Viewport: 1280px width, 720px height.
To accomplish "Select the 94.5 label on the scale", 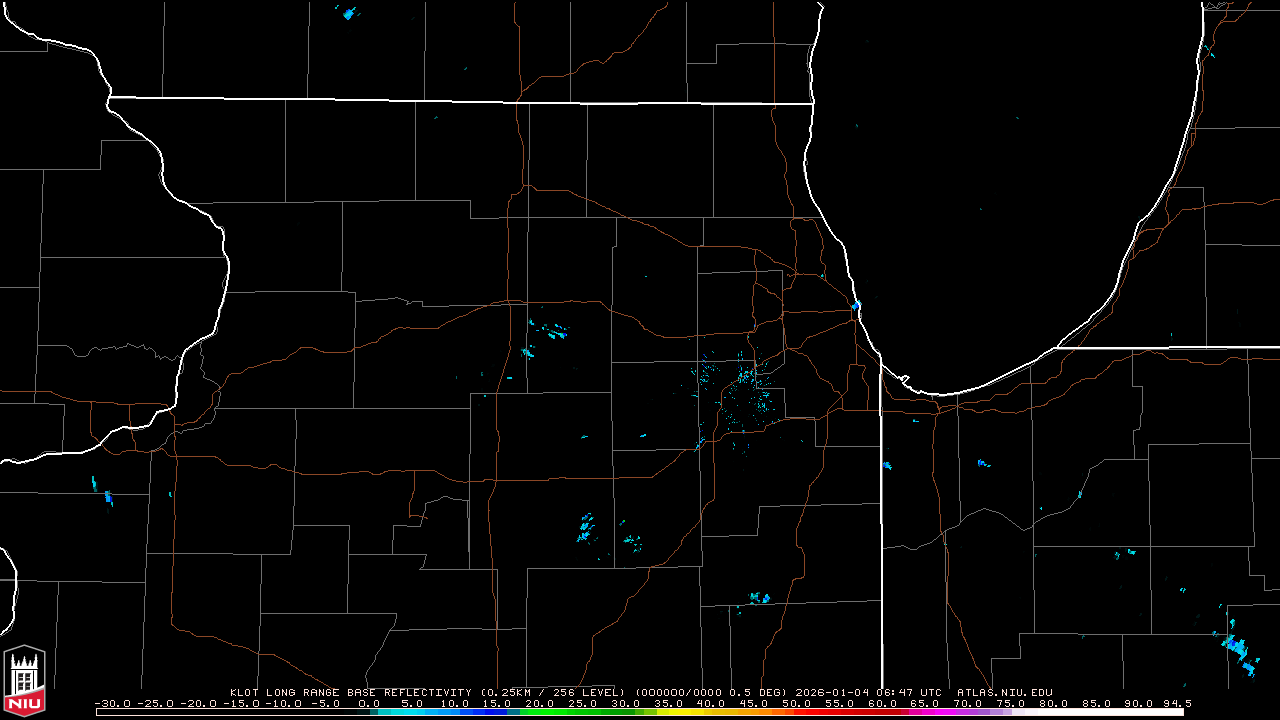I will [1173, 703].
